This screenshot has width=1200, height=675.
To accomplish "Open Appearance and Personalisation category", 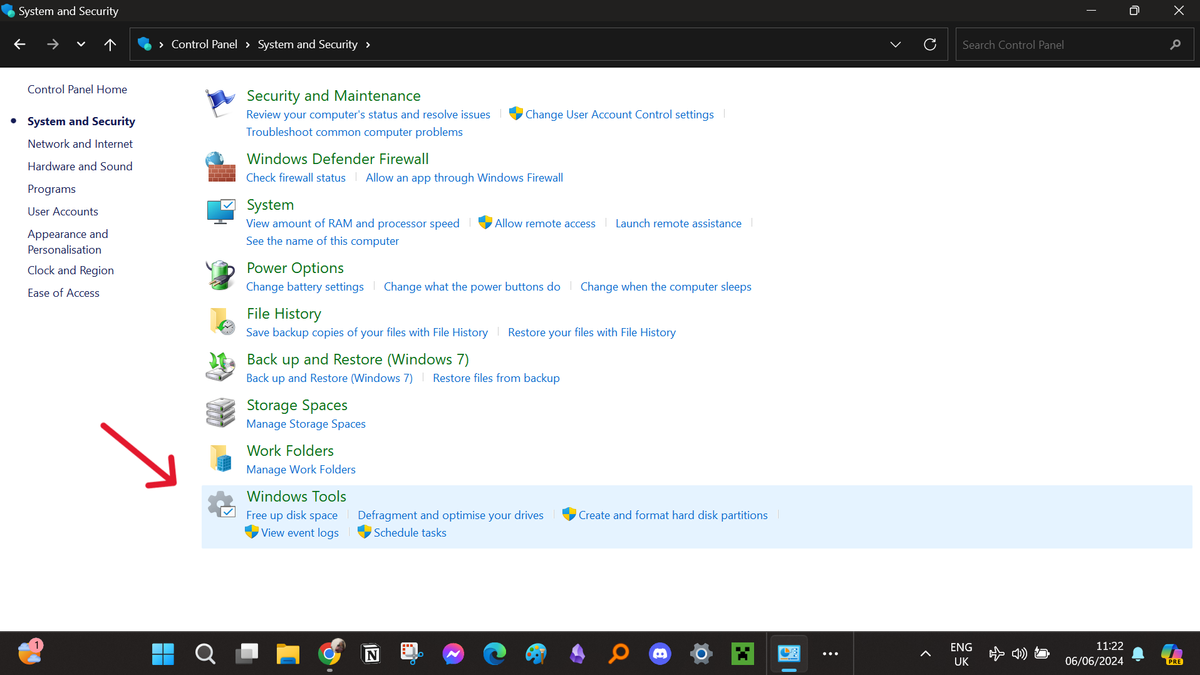I will click(x=68, y=242).
